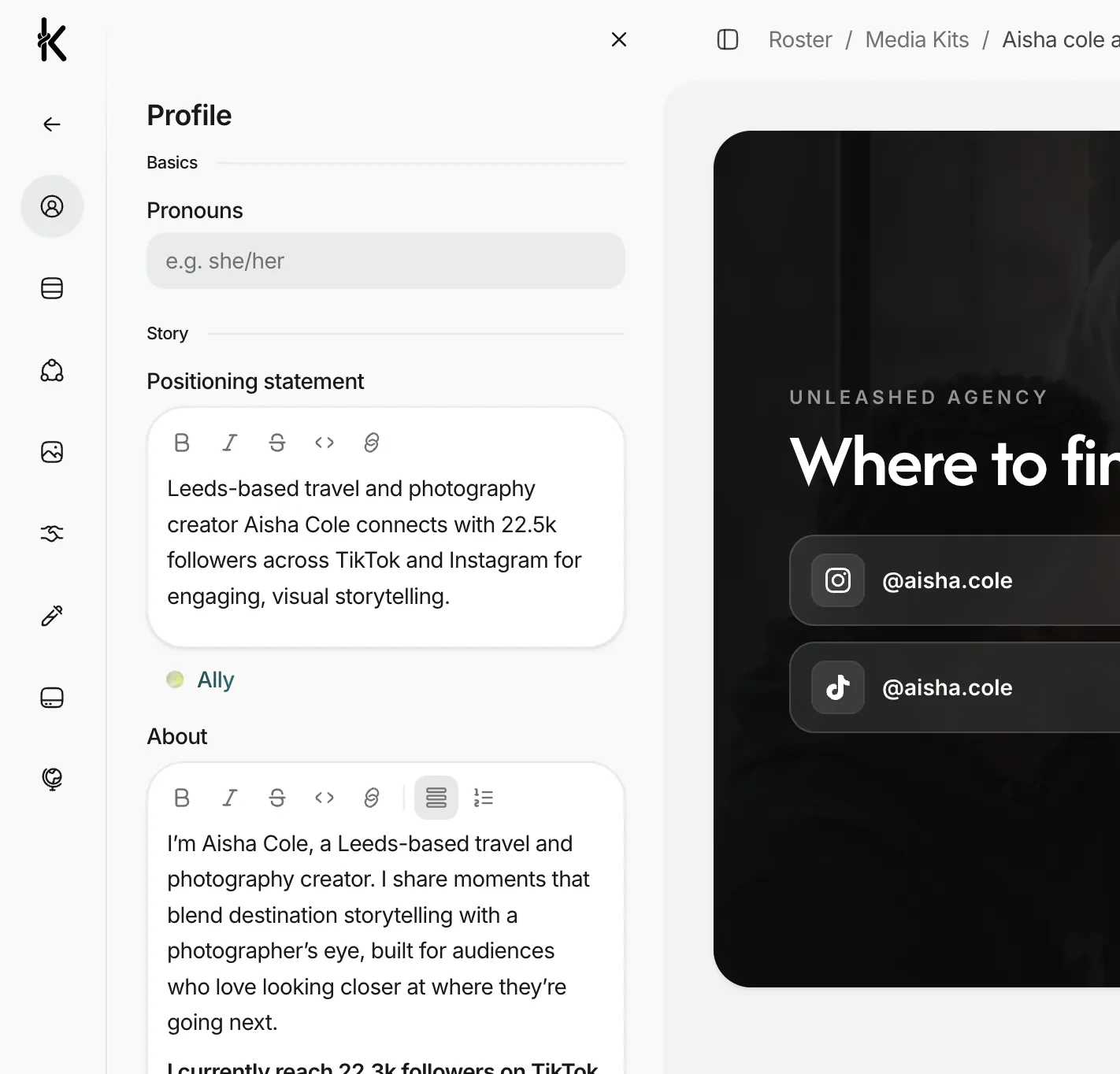The image size is (1120, 1074).
Task: Click the Pronouns input field
Action: 386,261
